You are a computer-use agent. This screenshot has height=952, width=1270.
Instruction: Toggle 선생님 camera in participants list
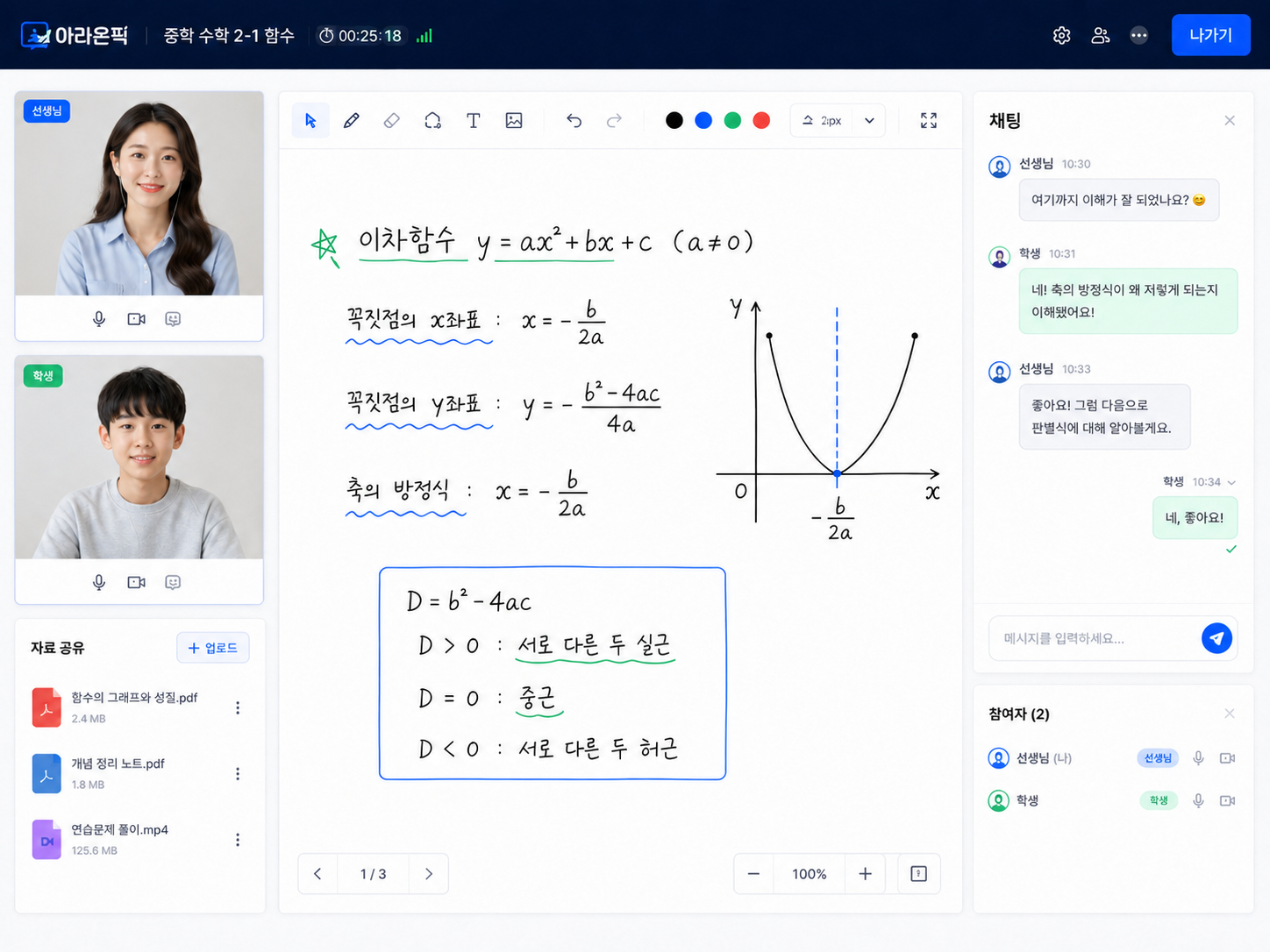click(1227, 758)
